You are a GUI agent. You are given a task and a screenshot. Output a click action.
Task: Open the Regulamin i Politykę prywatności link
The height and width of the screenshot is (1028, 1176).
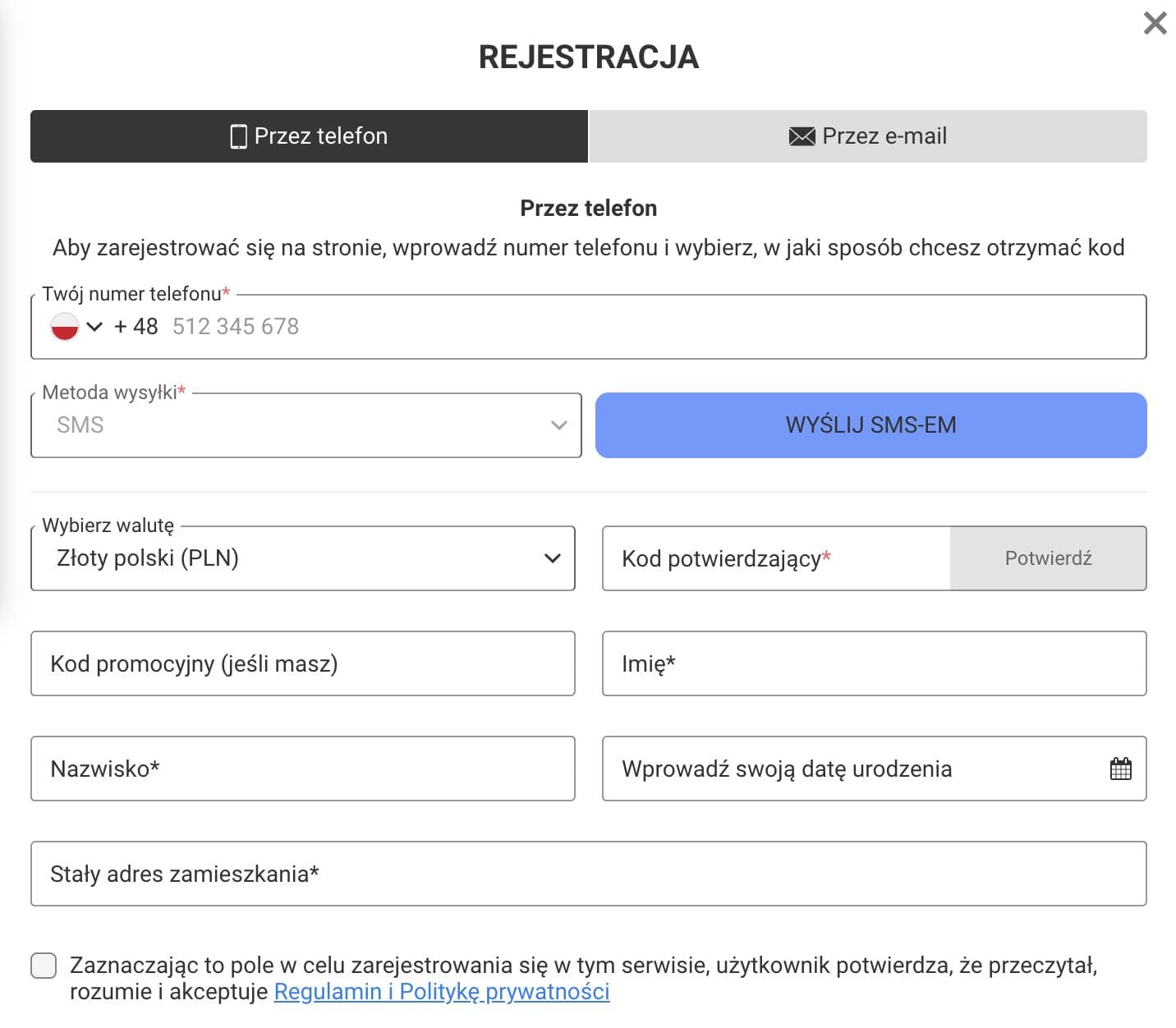pyautogui.click(x=442, y=992)
